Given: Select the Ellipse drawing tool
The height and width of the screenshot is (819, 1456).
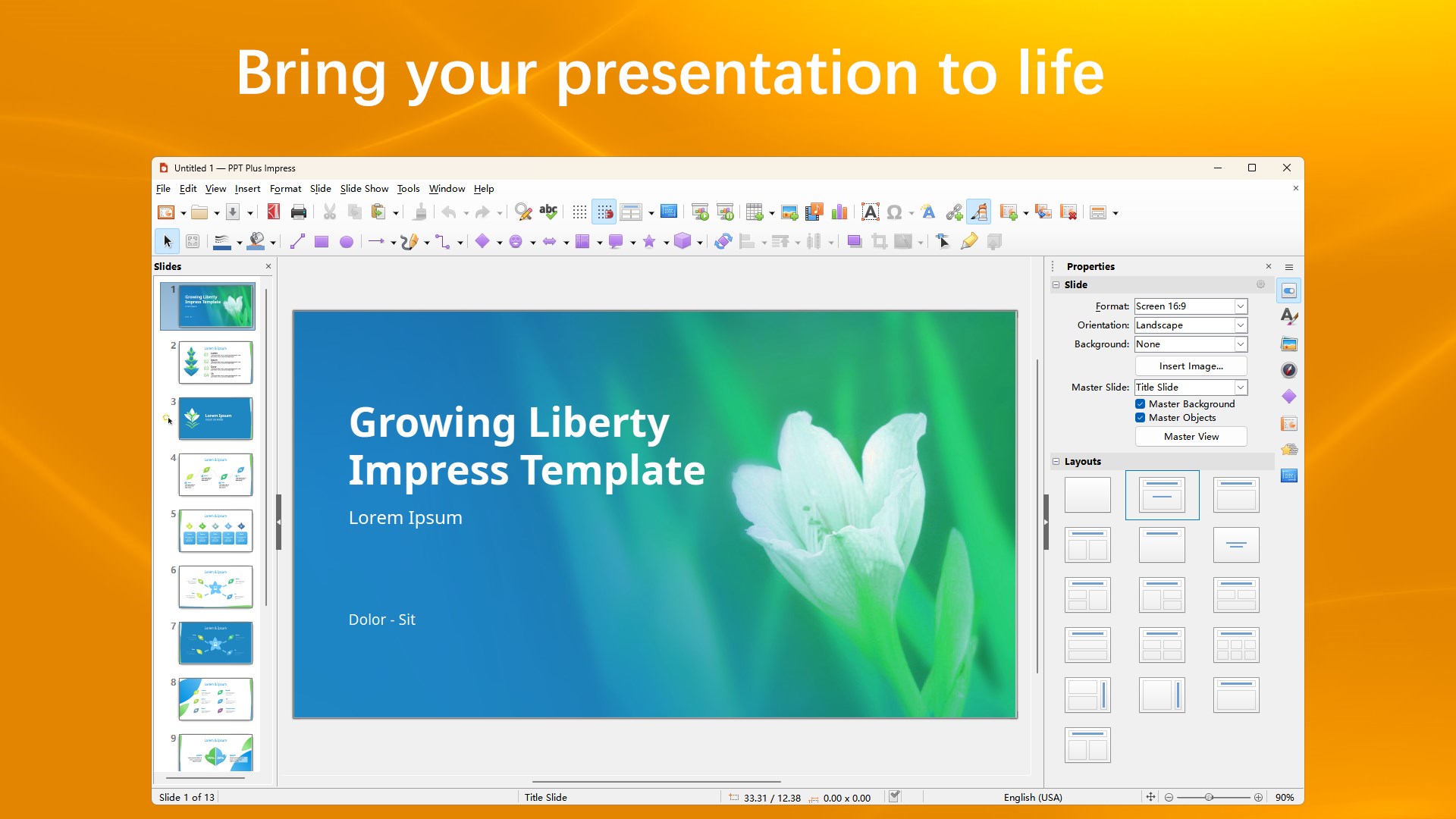Looking at the screenshot, I should click(x=347, y=242).
